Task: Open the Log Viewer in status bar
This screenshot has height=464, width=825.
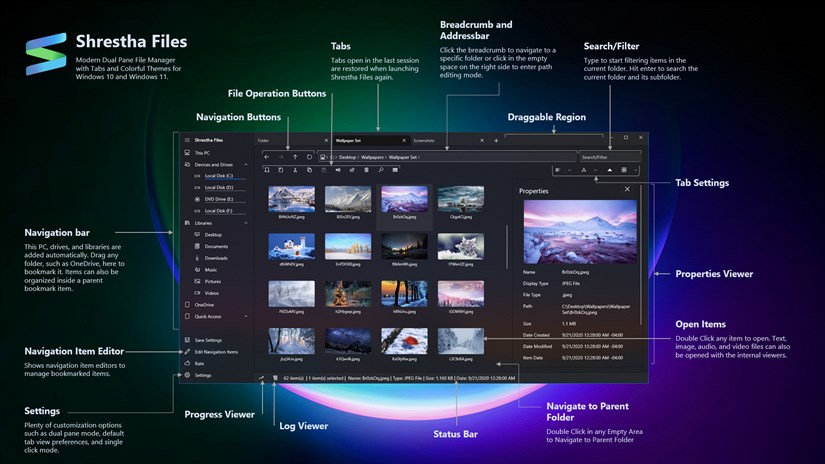Action: (275, 378)
